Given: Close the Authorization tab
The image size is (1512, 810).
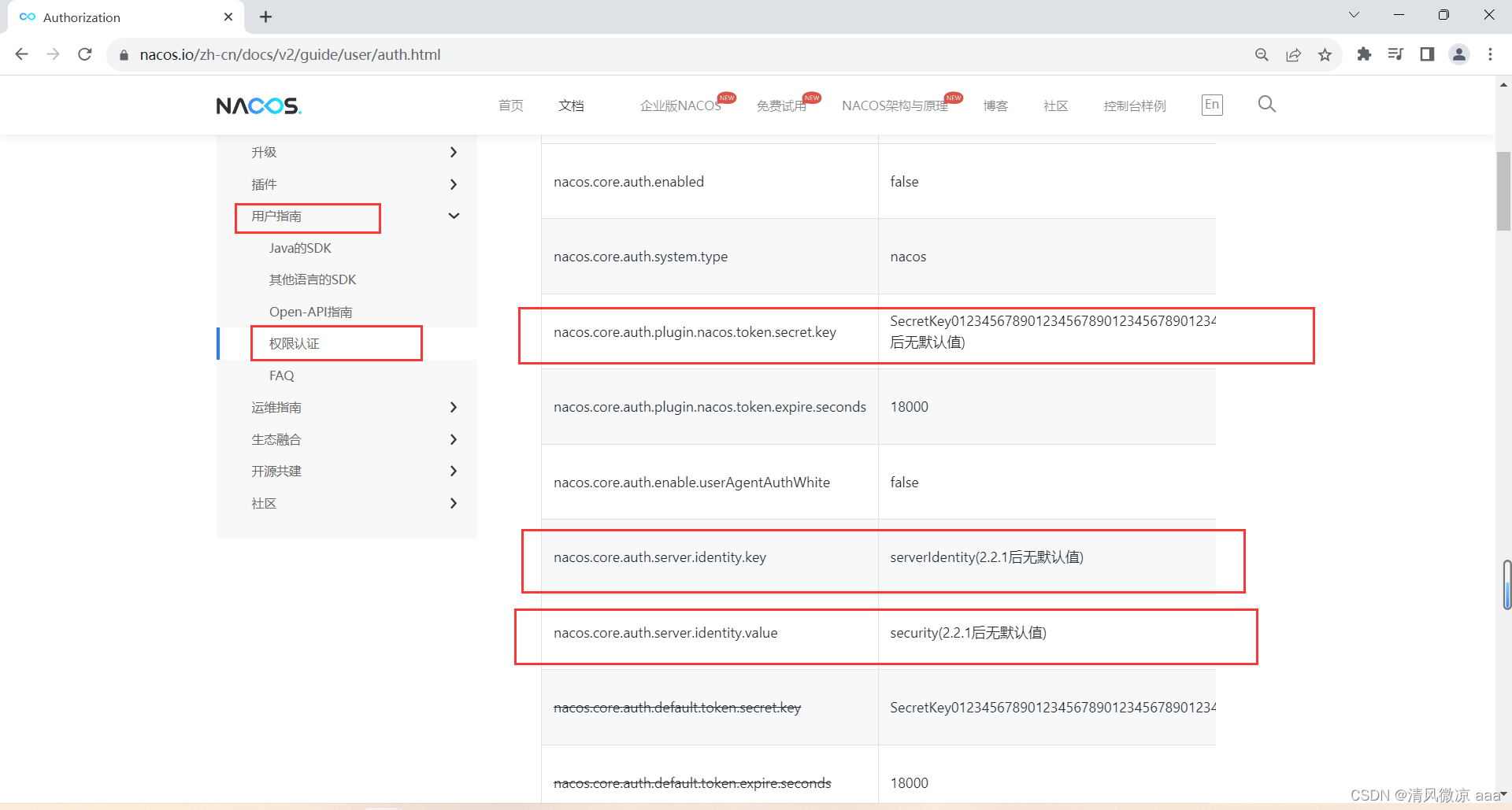Looking at the screenshot, I should (228, 17).
